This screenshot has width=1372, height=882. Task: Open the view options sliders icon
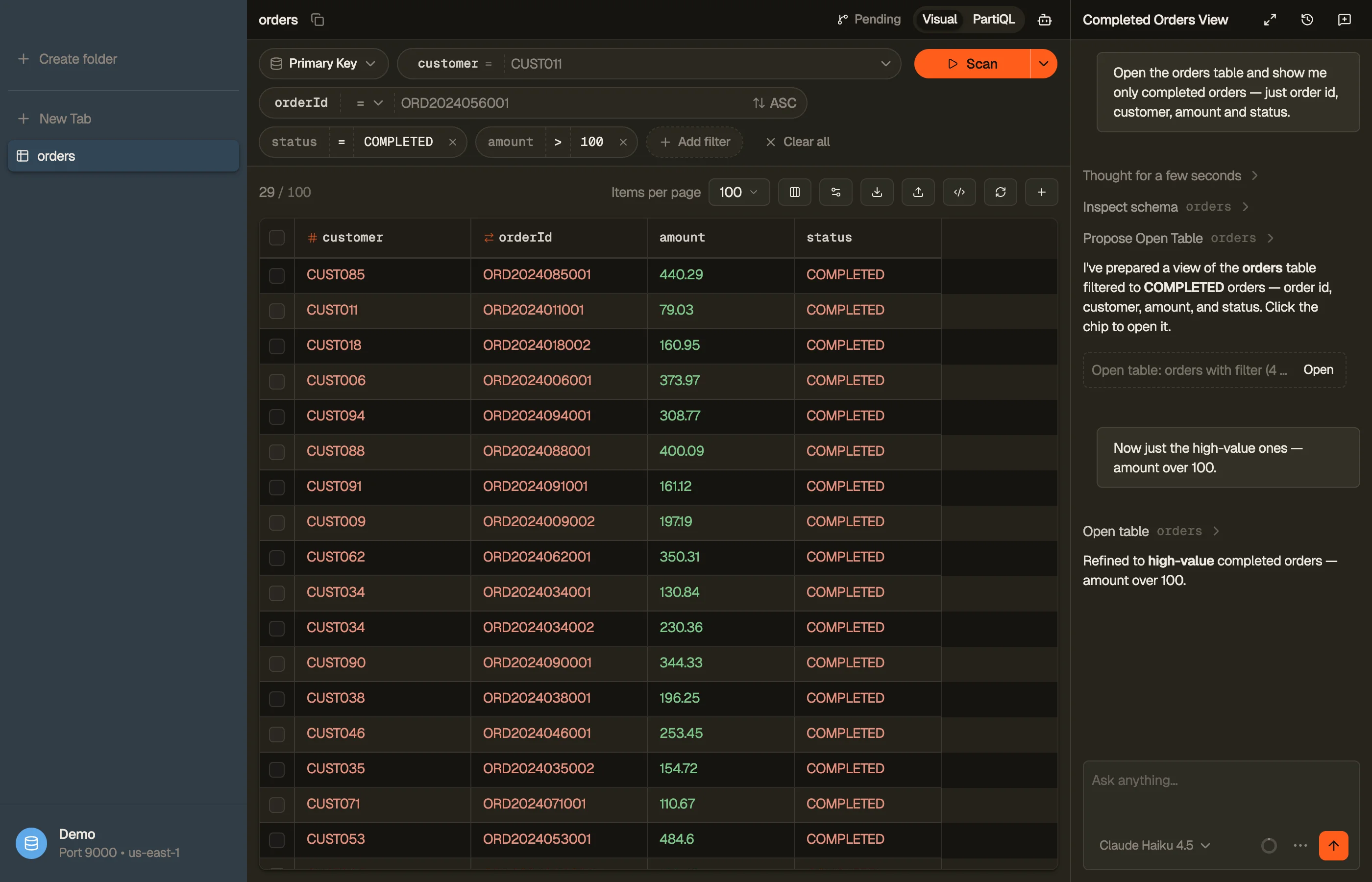pyautogui.click(x=836, y=193)
